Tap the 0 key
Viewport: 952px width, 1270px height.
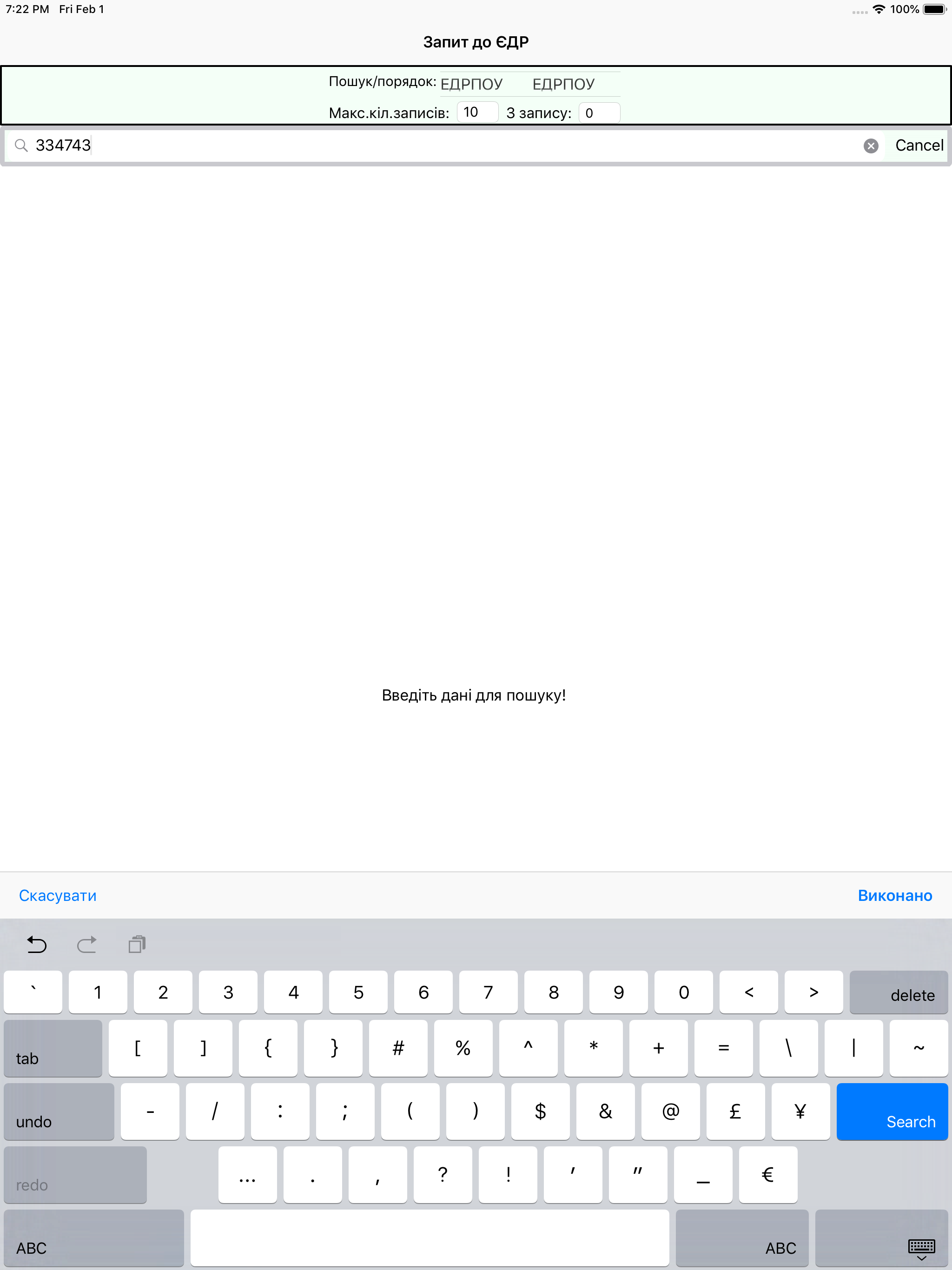coord(683,992)
